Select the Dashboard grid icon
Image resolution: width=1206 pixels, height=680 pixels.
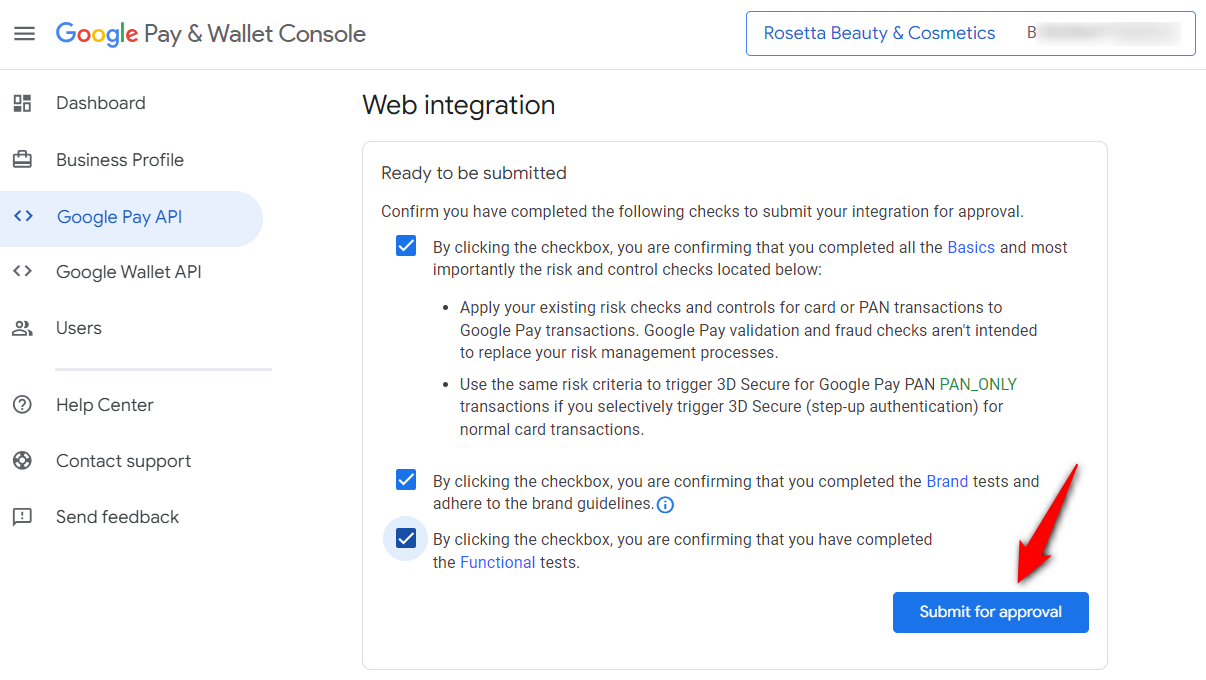tap(22, 102)
